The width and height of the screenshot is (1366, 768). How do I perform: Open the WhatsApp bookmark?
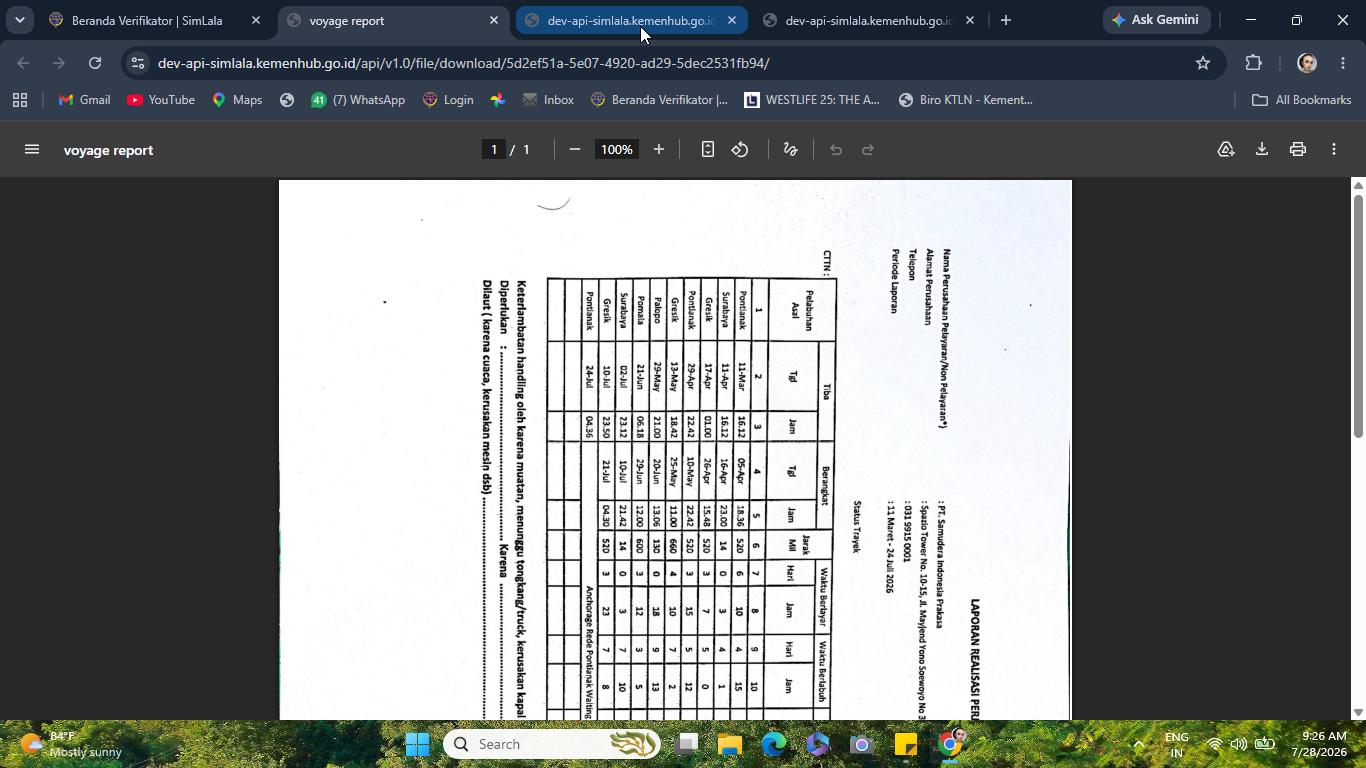coord(358,100)
